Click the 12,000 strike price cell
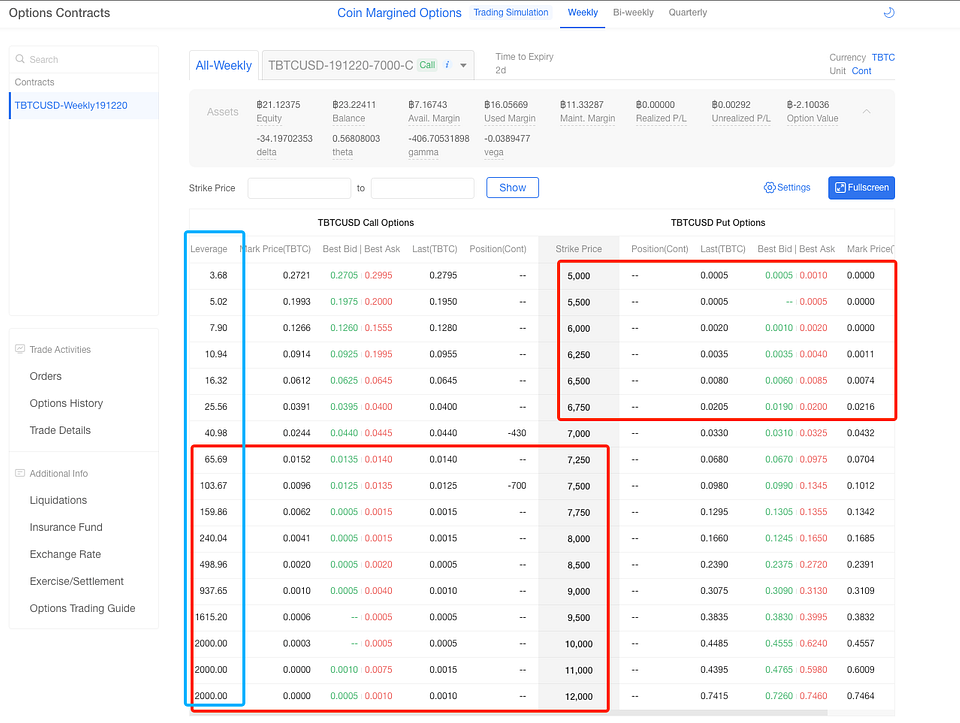The image size is (960, 723). [x=579, y=696]
